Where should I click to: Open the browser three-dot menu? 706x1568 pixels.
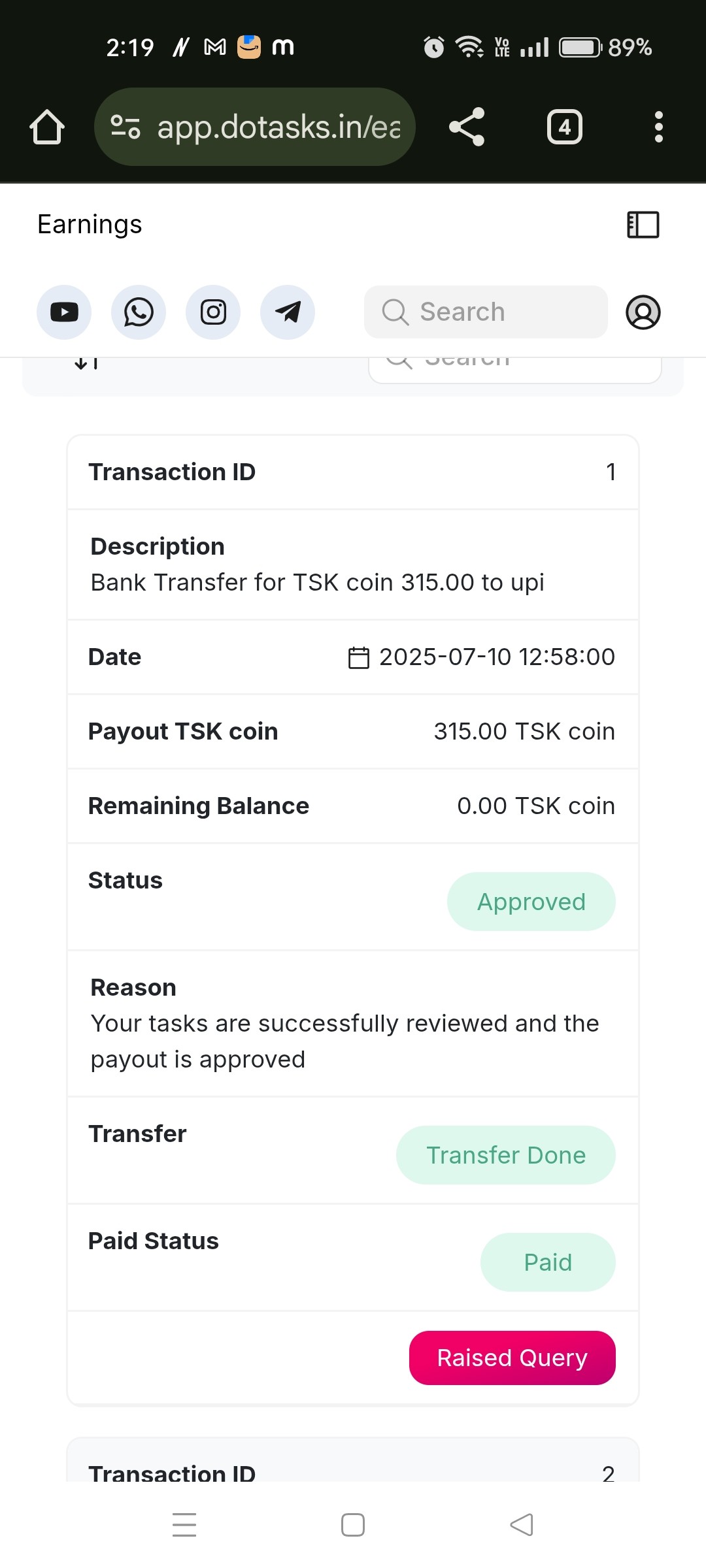coord(659,127)
